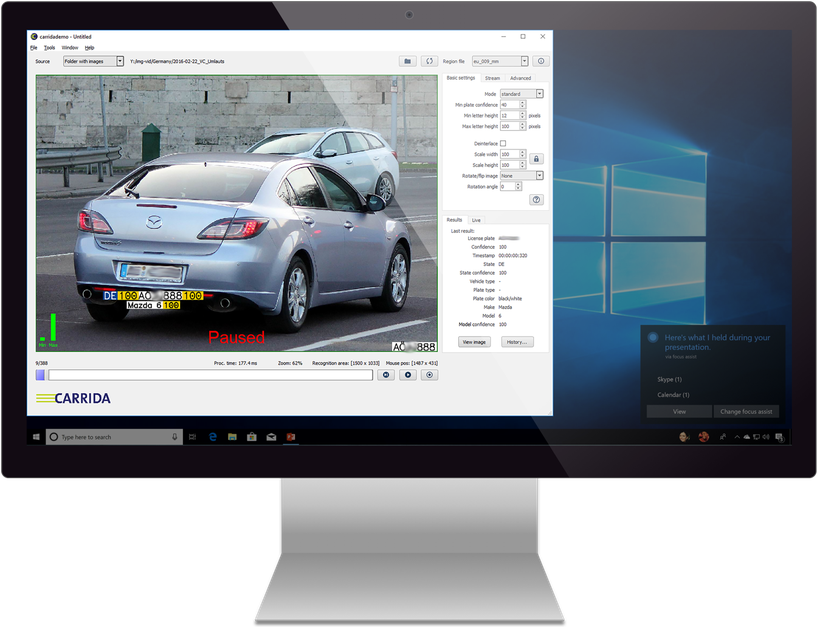817x627 pixels.
Task: Click the reload region file icon
Action: coord(429,61)
